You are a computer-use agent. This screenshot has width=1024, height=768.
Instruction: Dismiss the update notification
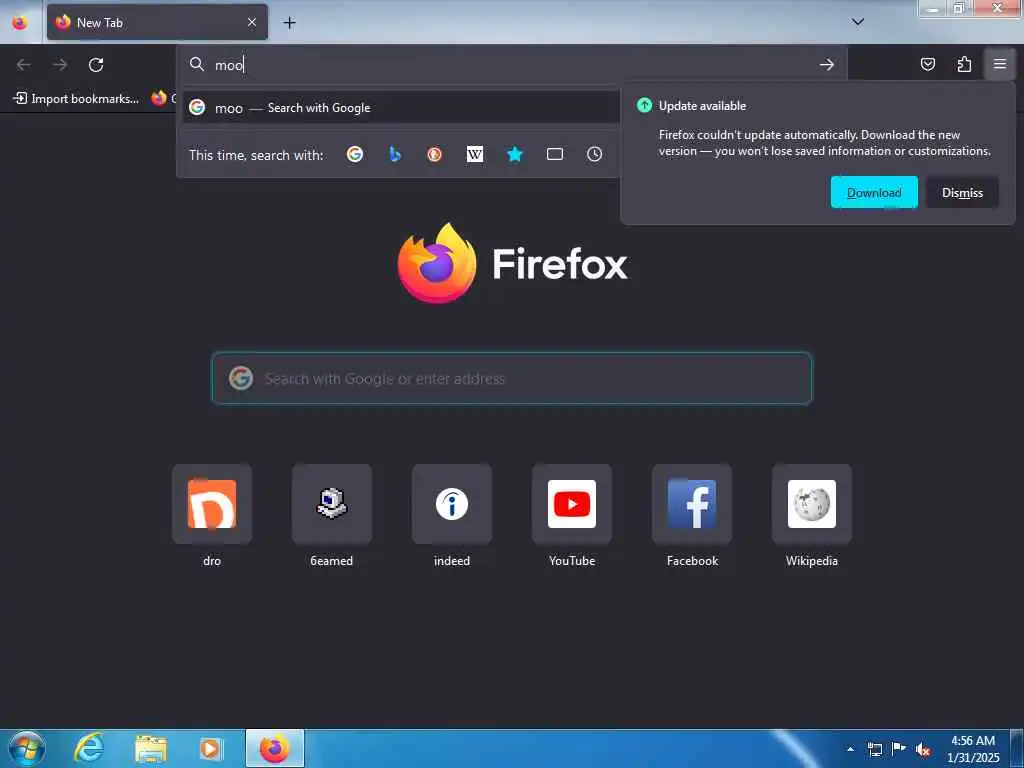962,192
